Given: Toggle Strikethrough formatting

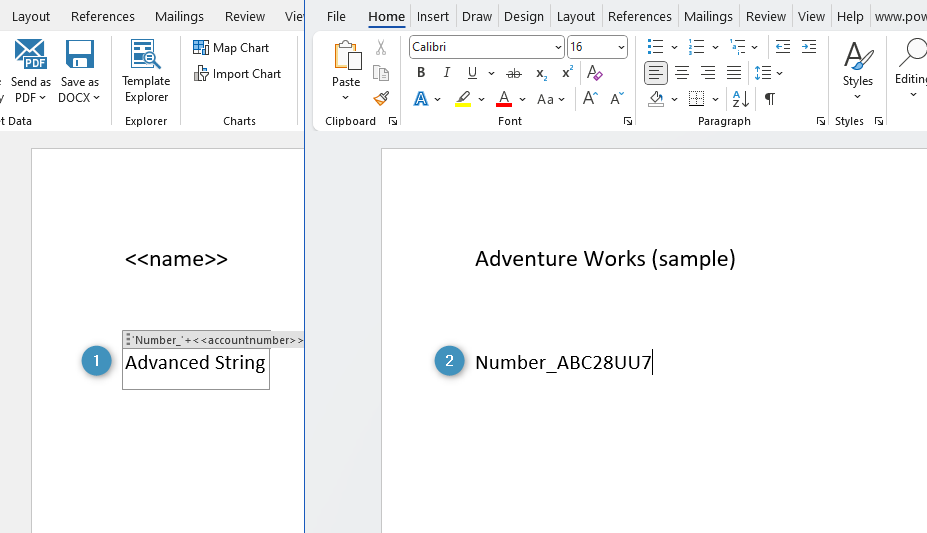Looking at the screenshot, I should tap(514, 73).
